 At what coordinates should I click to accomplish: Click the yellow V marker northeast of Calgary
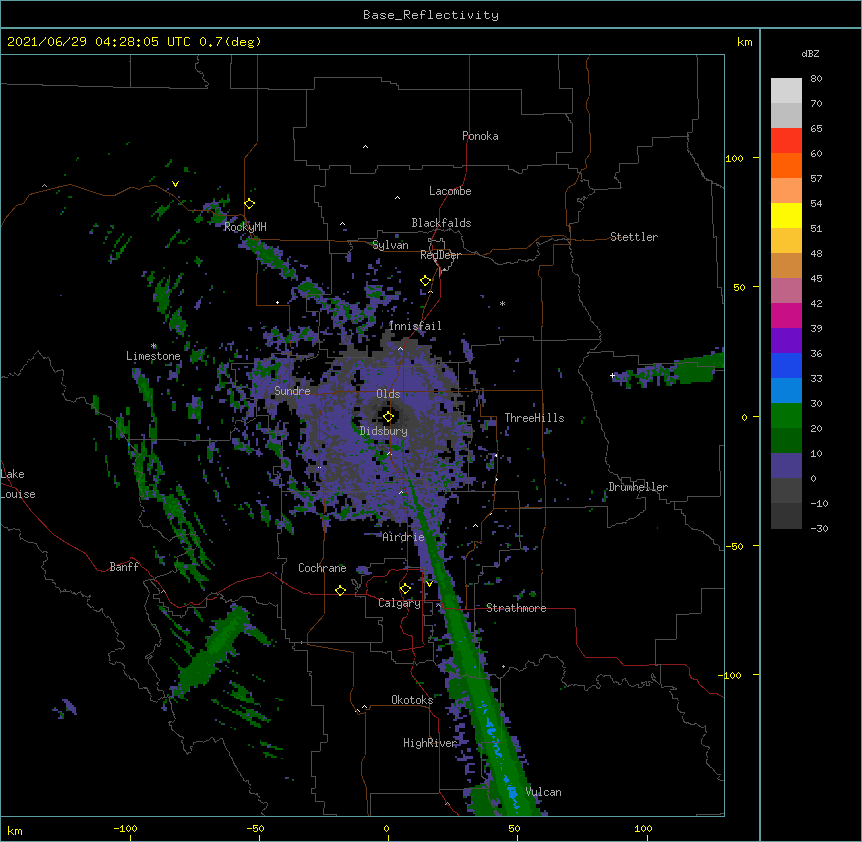(x=429, y=584)
